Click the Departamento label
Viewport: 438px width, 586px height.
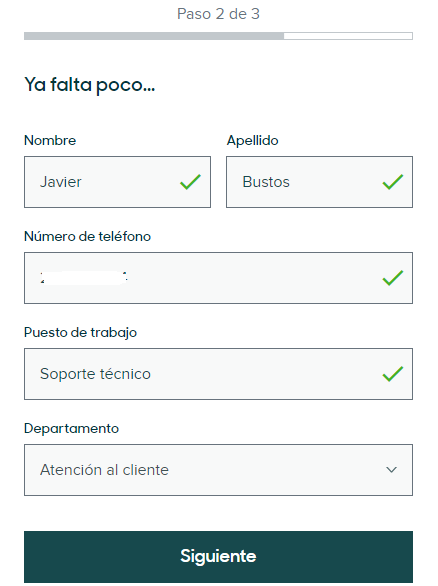click(71, 429)
